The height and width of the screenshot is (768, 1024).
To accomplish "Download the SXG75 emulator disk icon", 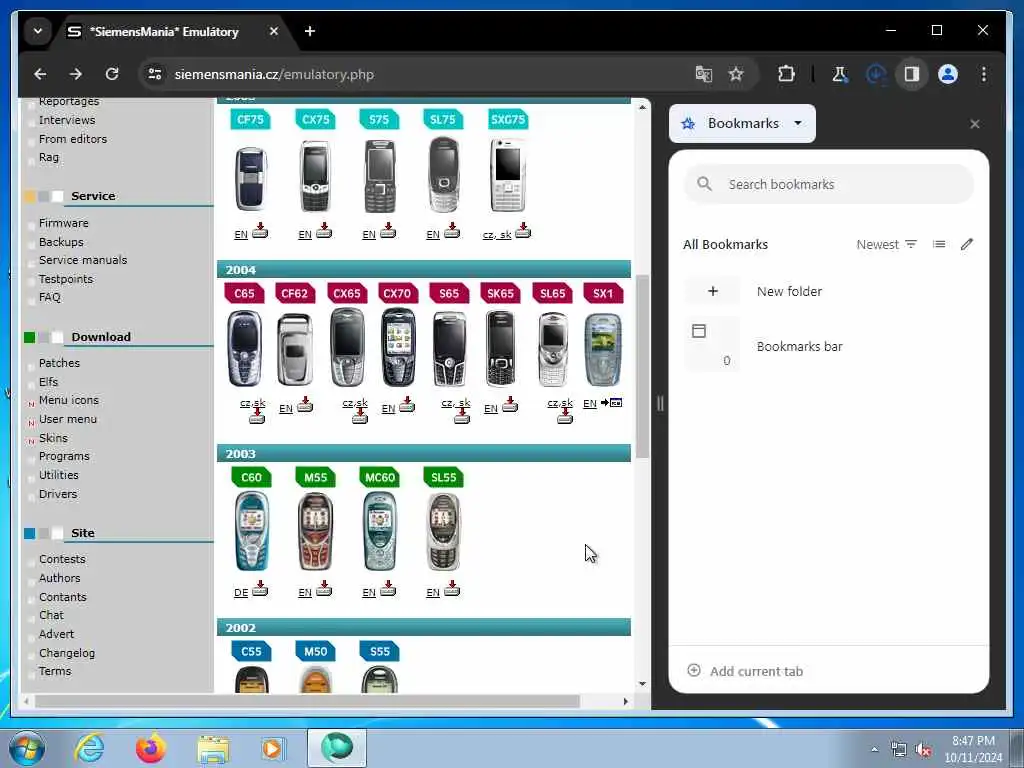I will pyautogui.click(x=523, y=230).
